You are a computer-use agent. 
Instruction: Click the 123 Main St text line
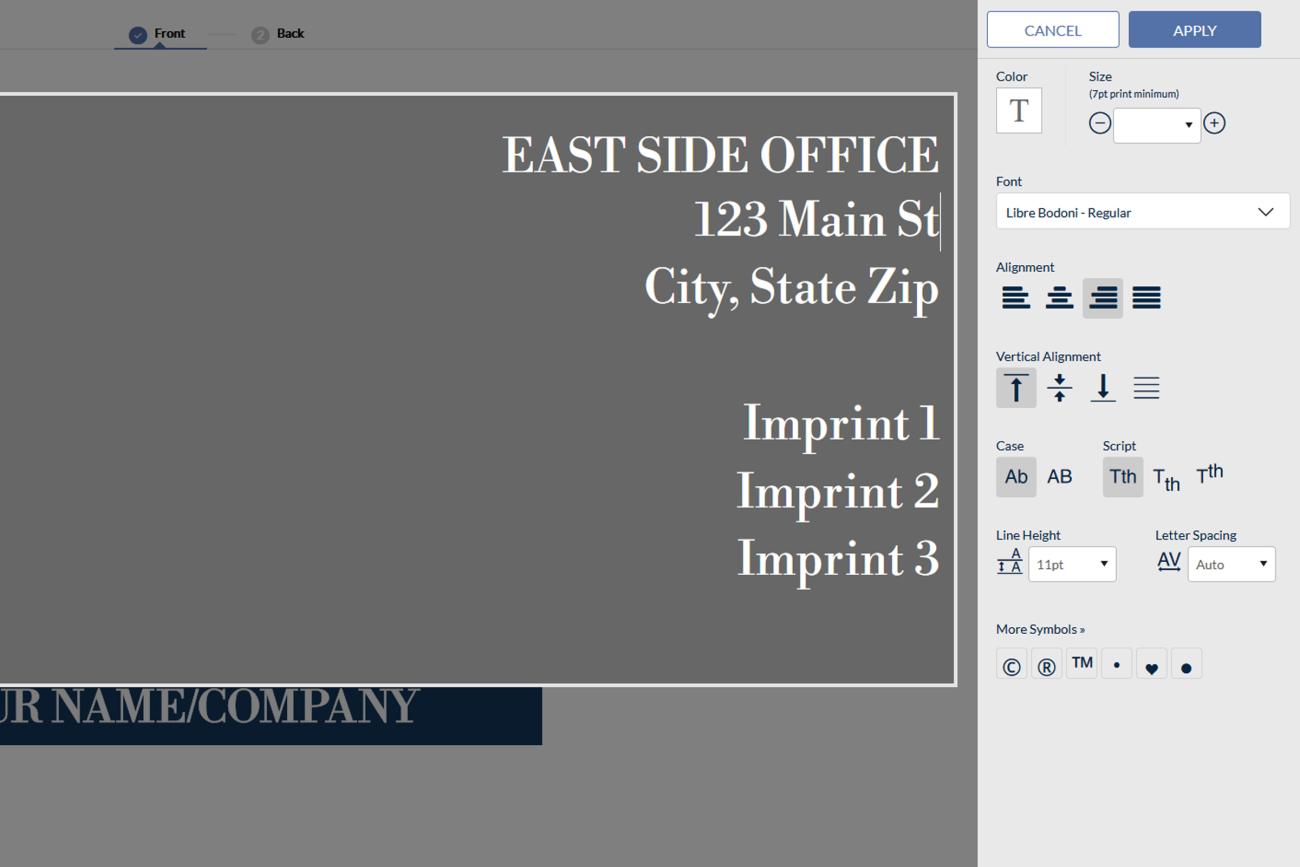(816, 220)
